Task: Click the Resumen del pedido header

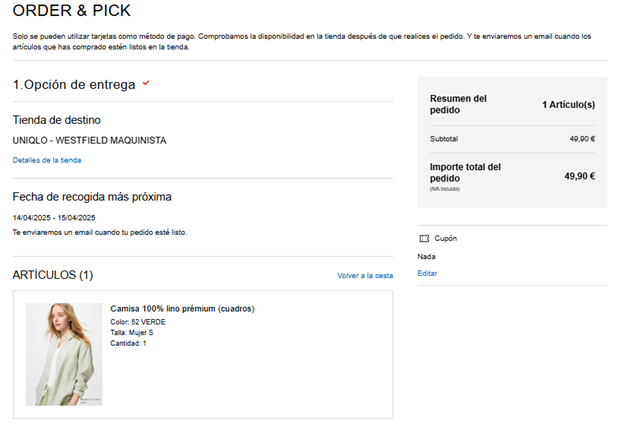Action: click(x=458, y=104)
